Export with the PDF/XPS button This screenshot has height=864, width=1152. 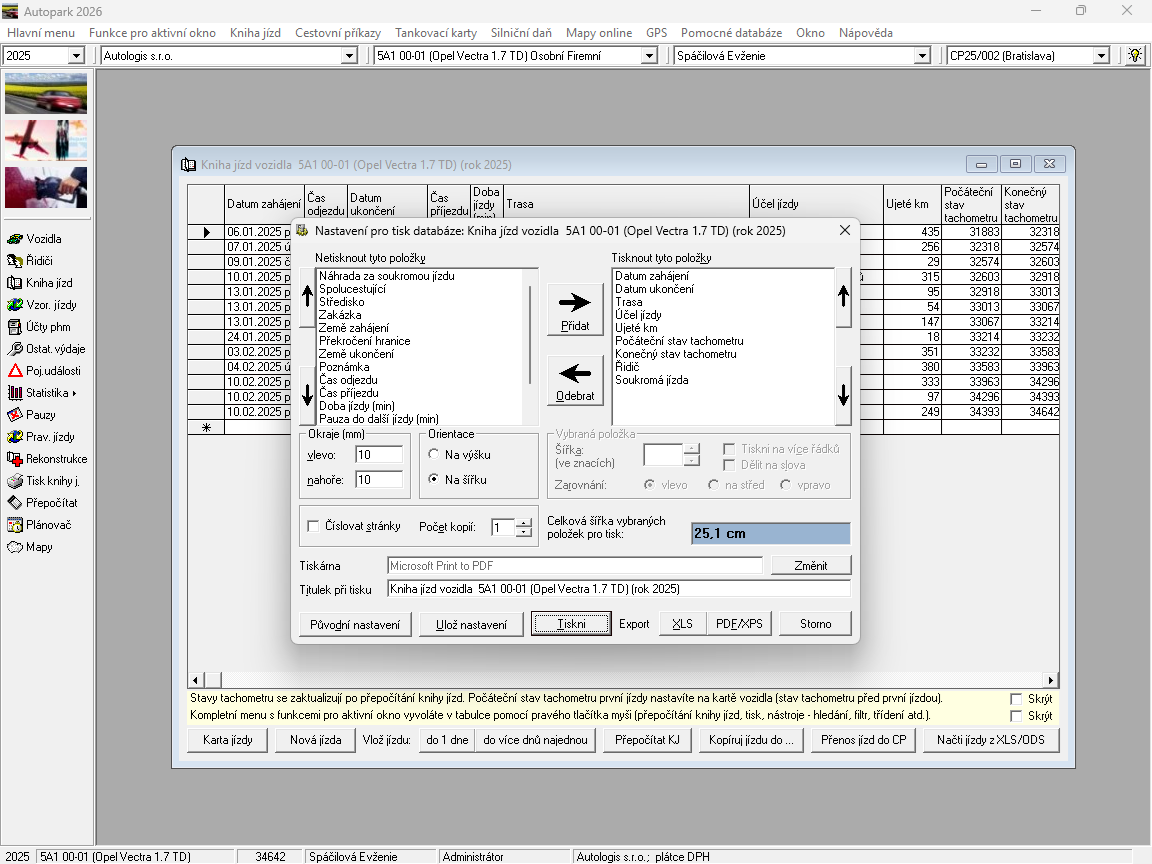[739, 624]
